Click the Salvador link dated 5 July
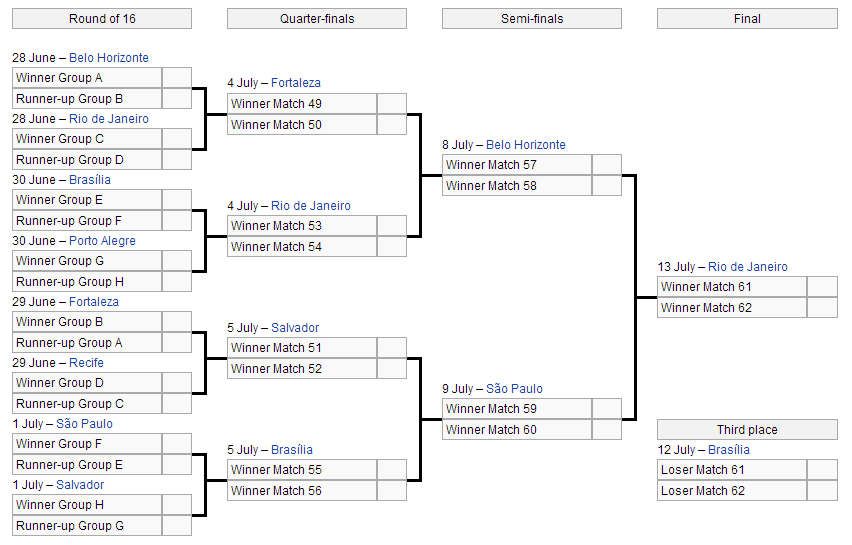The width and height of the screenshot is (852, 545). [x=295, y=328]
